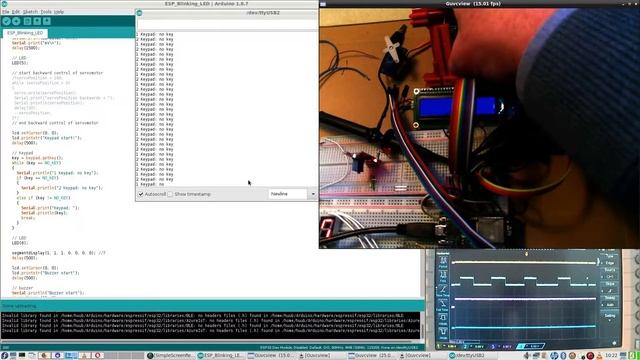Click the 10:22 clock in tray
640x360 pixels.
pyautogui.click(x=611, y=356)
